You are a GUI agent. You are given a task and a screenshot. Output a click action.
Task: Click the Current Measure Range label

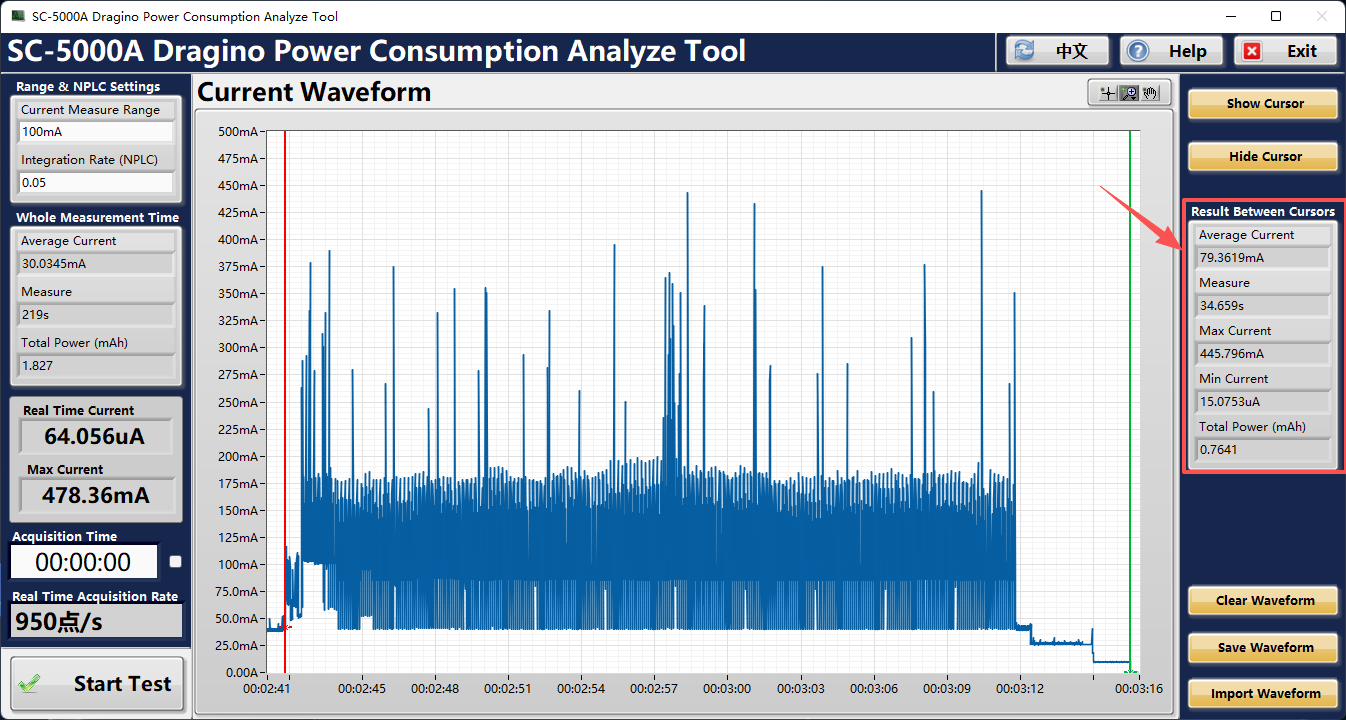(91, 110)
